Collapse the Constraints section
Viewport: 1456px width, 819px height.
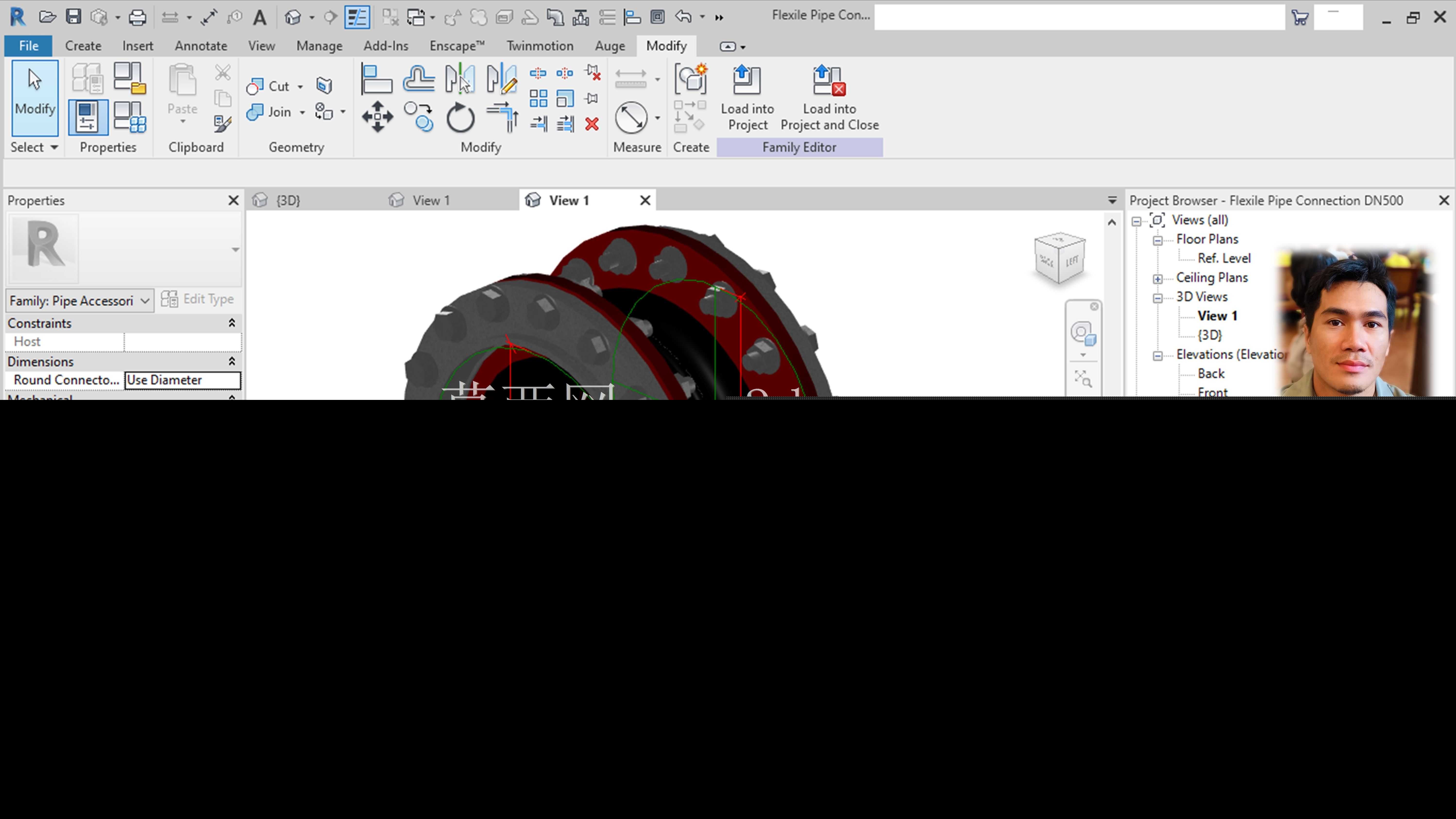click(231, 323)
